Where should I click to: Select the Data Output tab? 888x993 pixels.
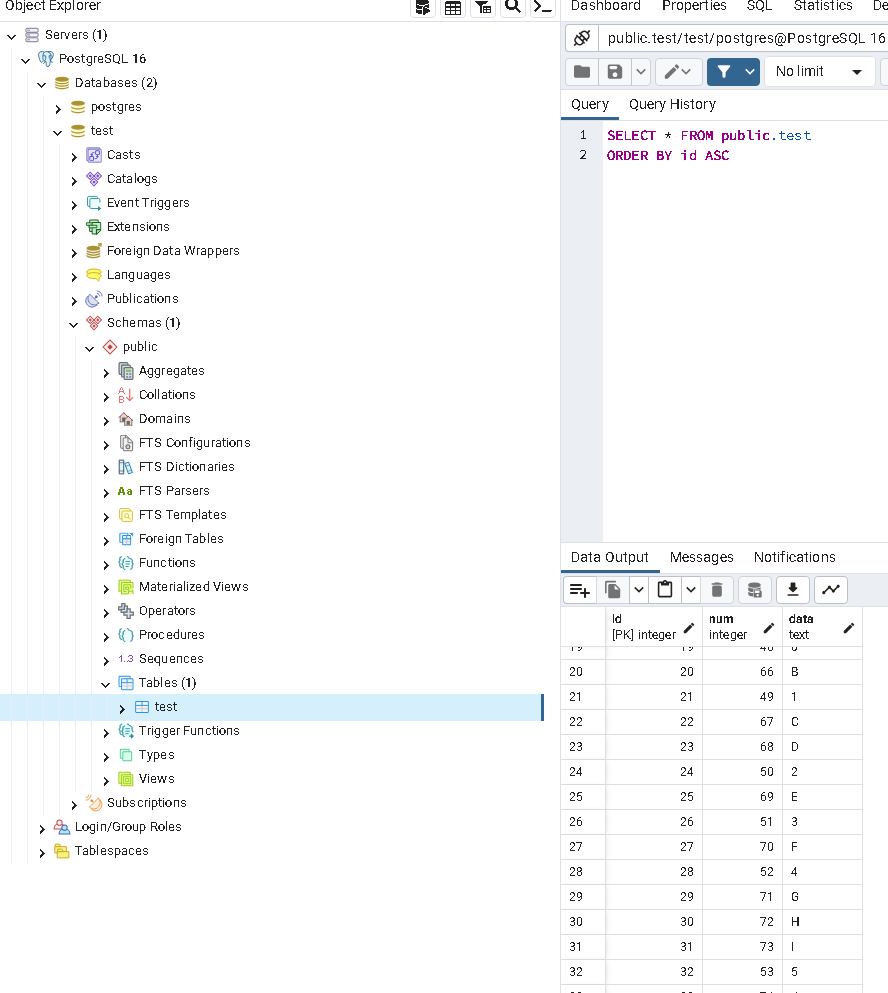(x=609, y=557)
